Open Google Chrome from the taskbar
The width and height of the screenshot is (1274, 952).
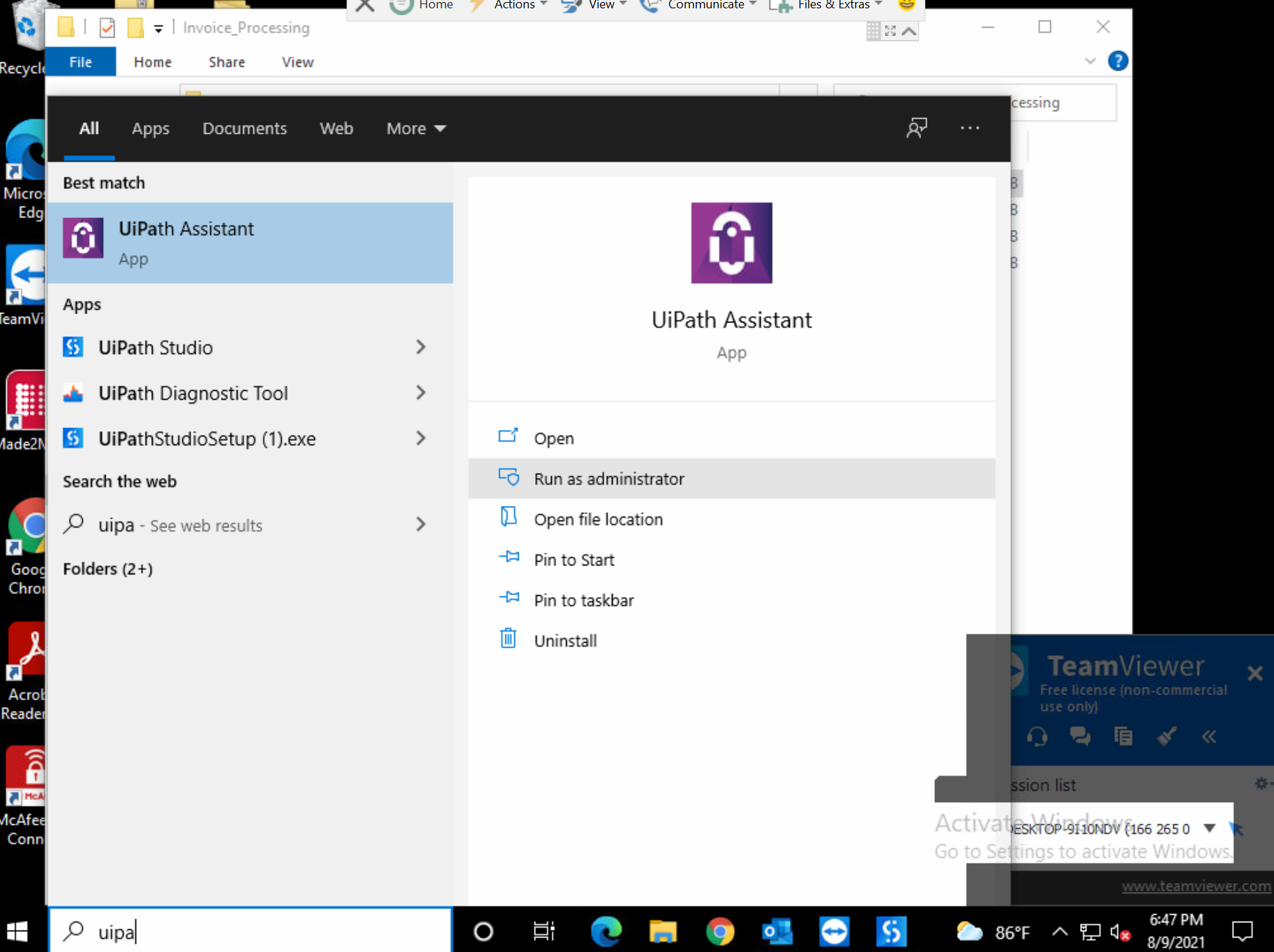click(x=720, y=931)
